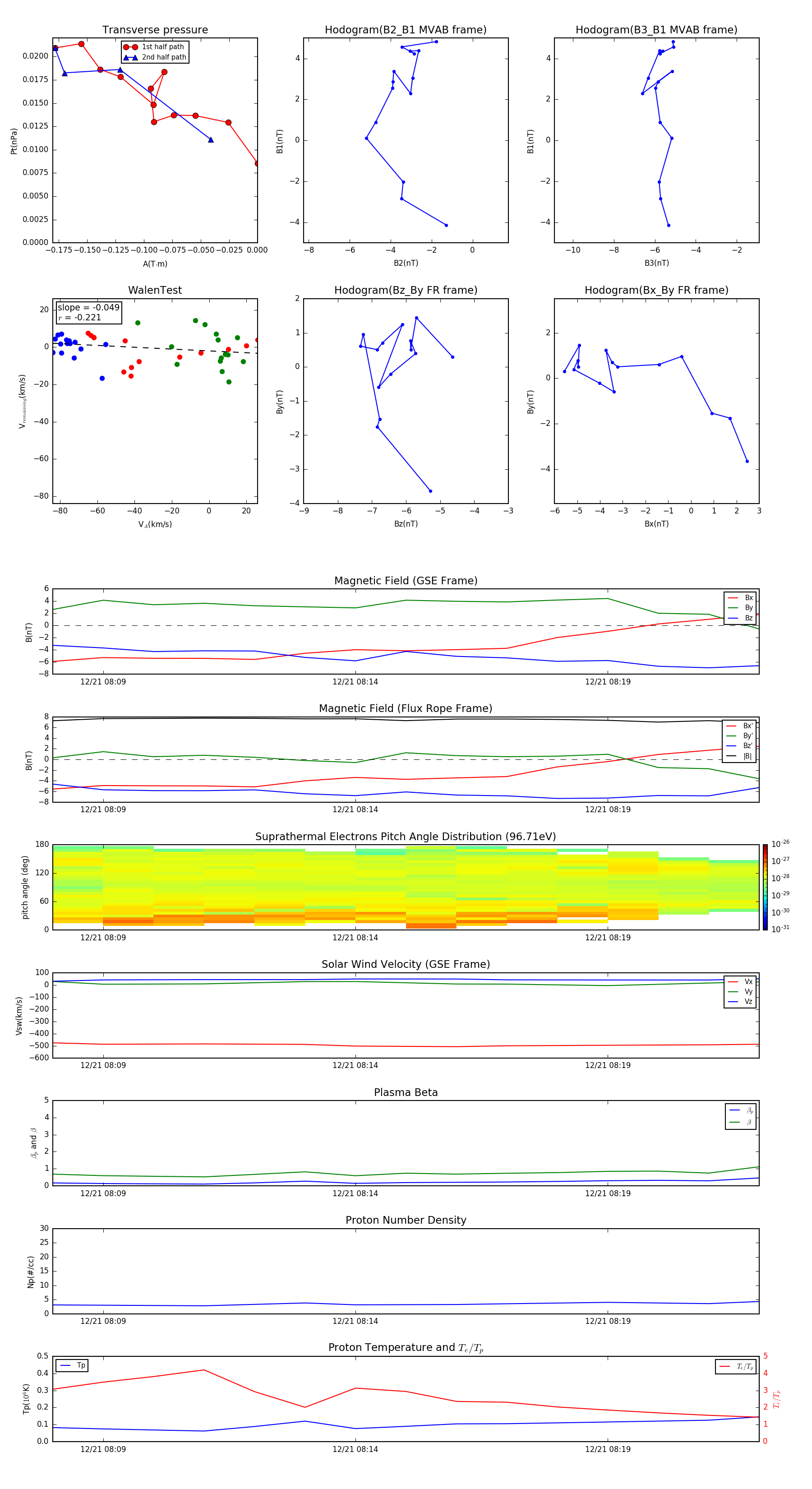
Task: Click the 'Proton Temperature and Te/Tp' title
Action: pos(406,1348)
